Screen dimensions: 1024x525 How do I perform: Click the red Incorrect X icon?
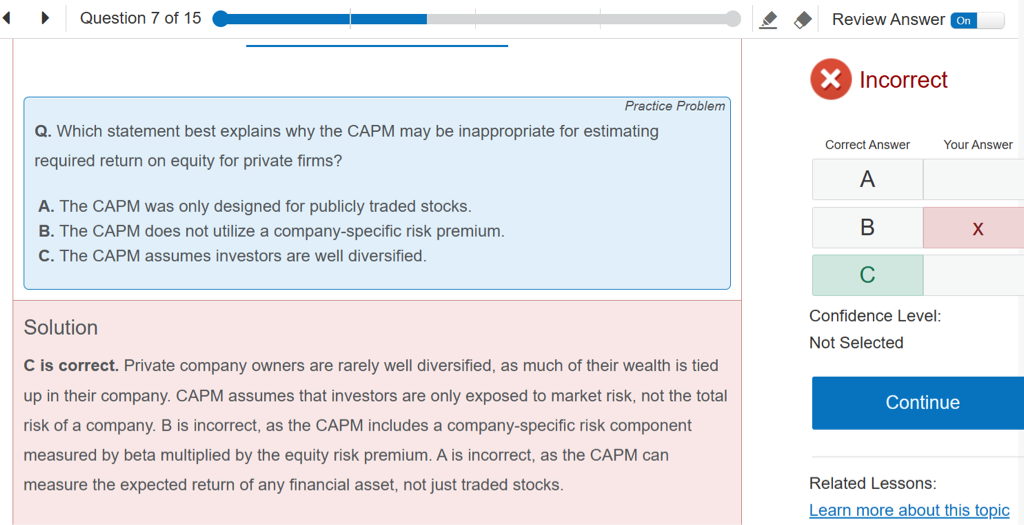coord(830,80)
